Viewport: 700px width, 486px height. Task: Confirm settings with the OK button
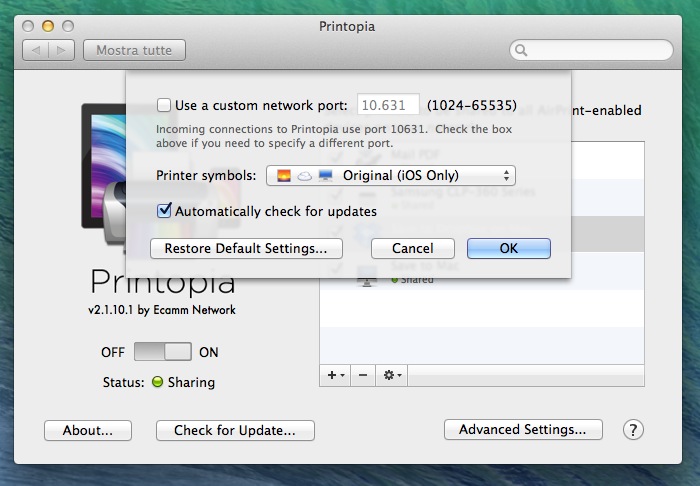pos(508,248)
